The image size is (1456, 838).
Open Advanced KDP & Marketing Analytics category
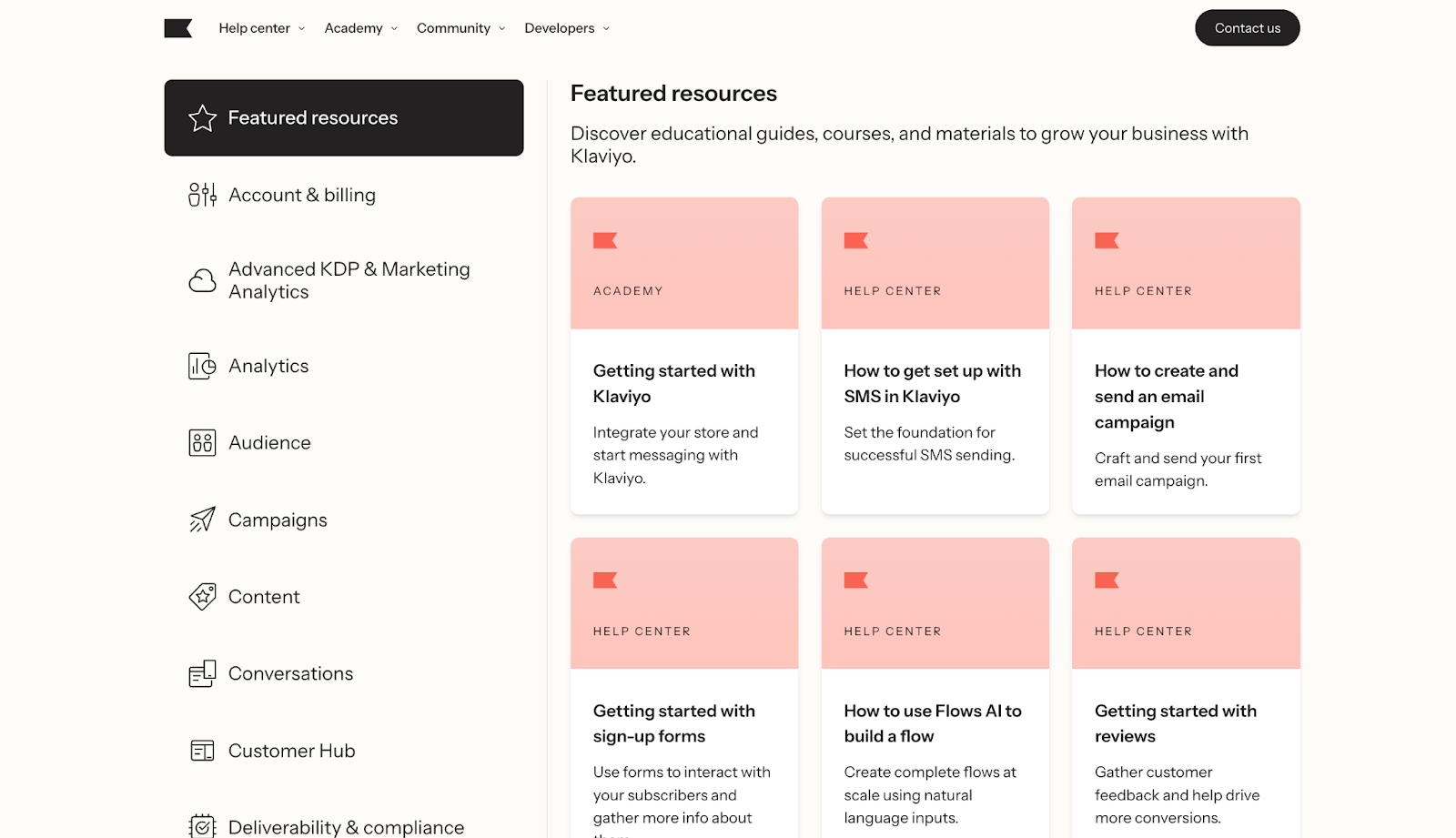(x=349, y=280)
